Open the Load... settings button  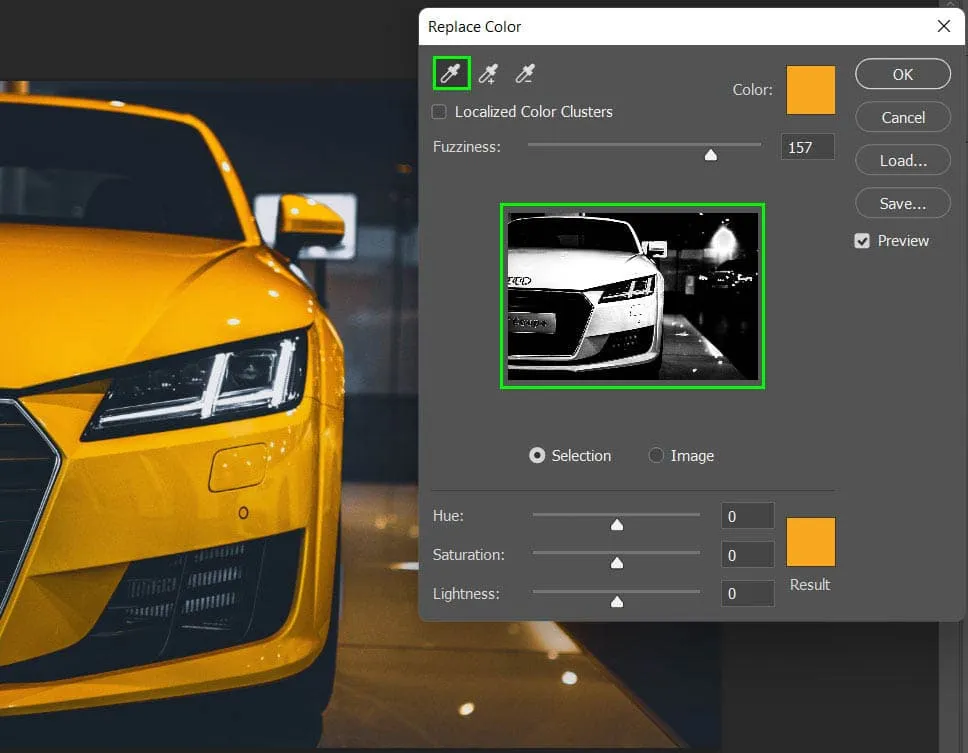[x=903, y=160]
